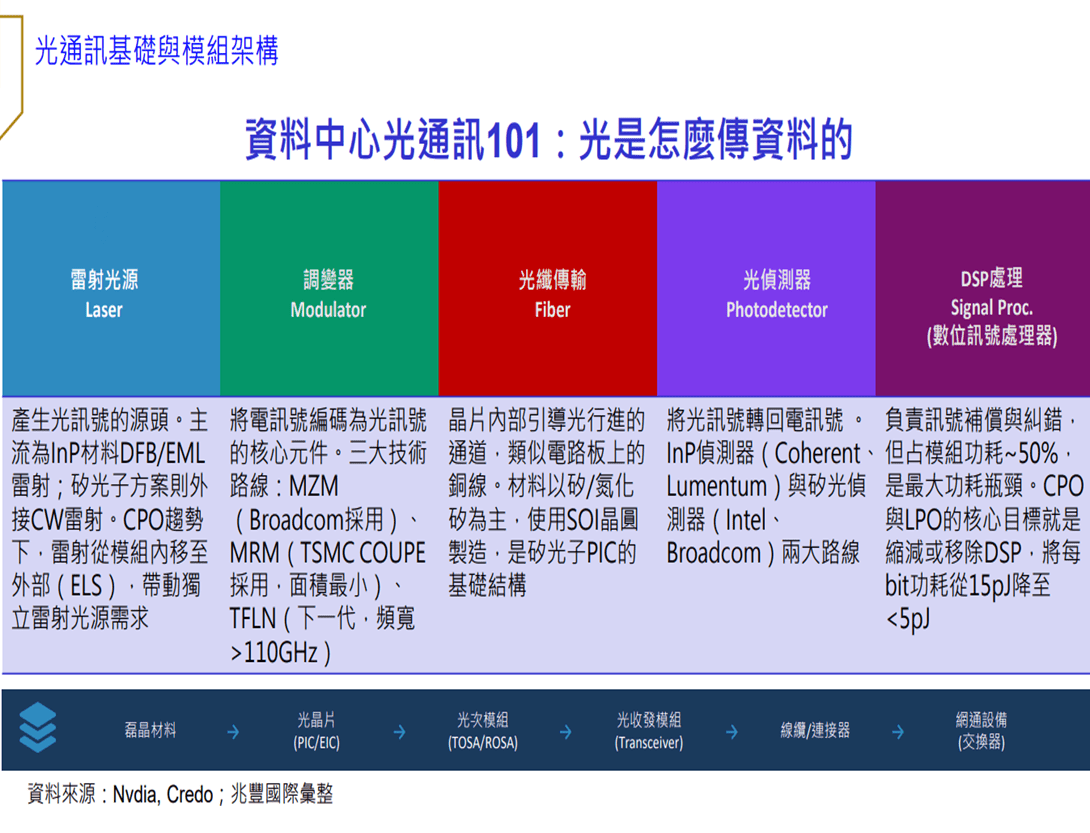Screen dimensions: 1090x833
Task: Select the blue 雷射光源 Laser header block
Action: [111, 289]
